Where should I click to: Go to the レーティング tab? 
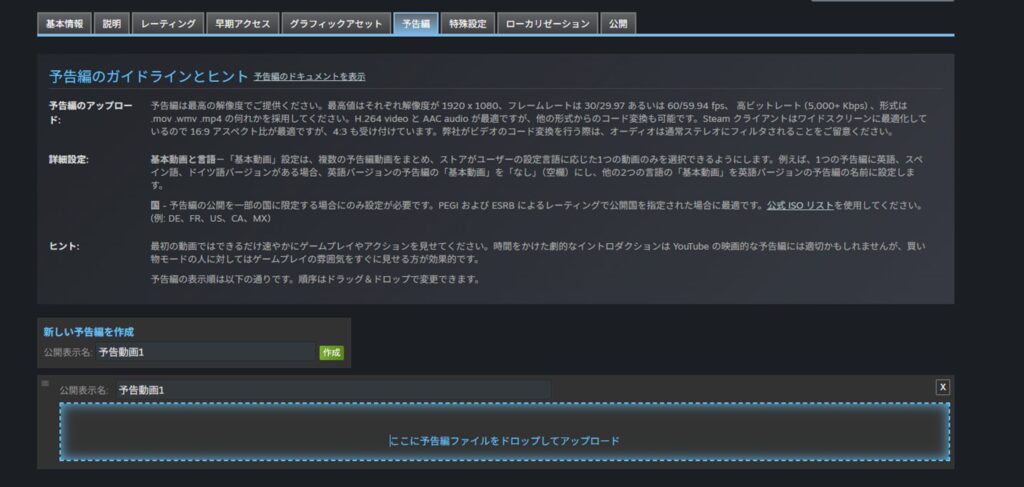coord(168,24)
